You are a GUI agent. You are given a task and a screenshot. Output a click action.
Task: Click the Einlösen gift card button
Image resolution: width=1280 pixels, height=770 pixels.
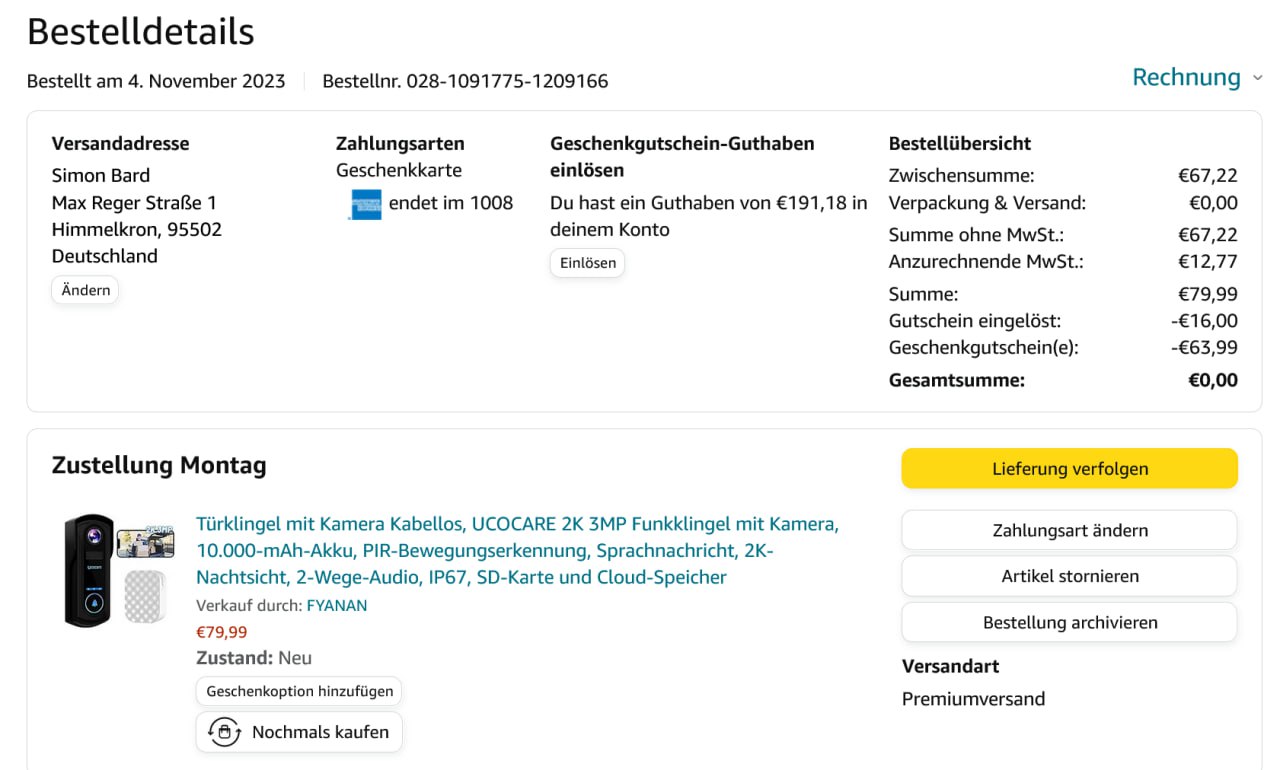point(587,263)
